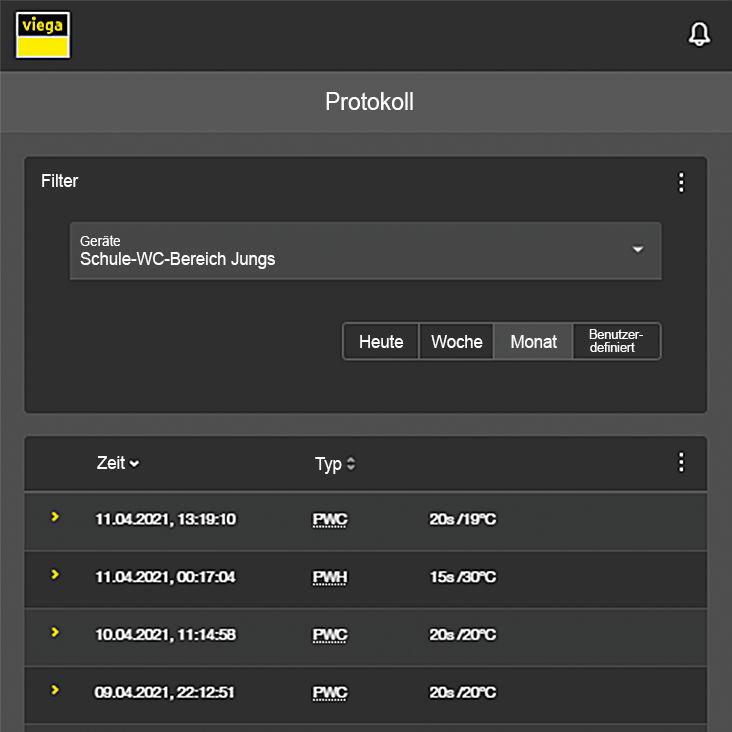Expand entry 11.04.2021, 13:19:10
The width and height of the screenshot is (732, 732).
coord(55,517)
